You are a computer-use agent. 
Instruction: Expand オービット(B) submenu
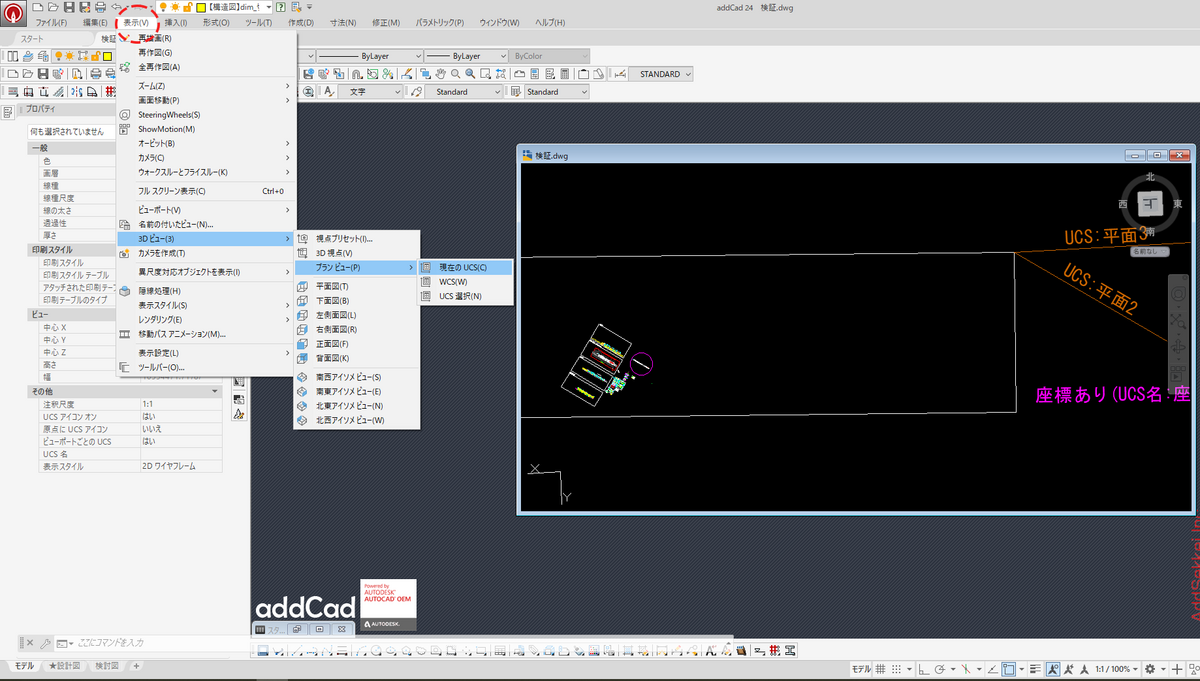206,144
